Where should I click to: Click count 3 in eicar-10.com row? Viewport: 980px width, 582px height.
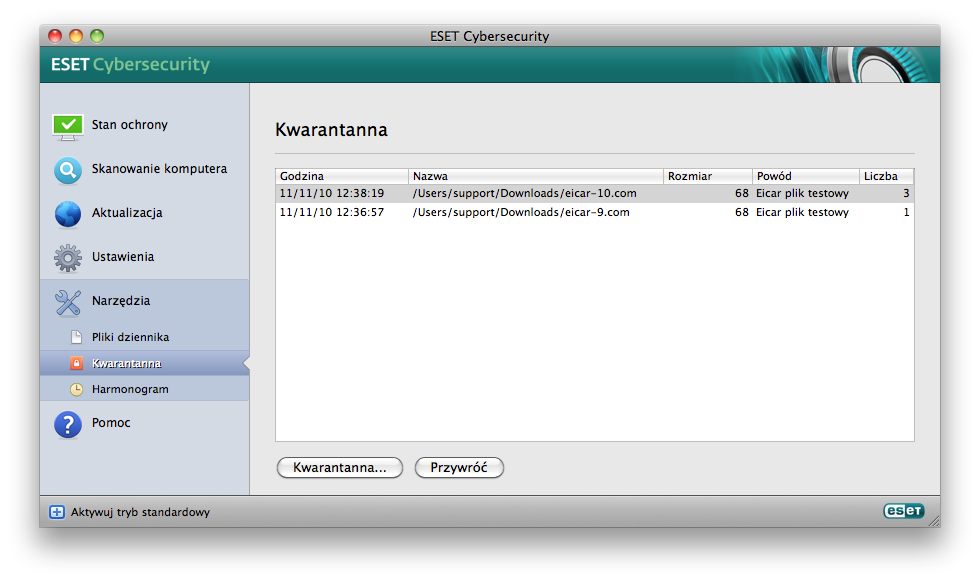pyautogui.click(x=906, y=193)
